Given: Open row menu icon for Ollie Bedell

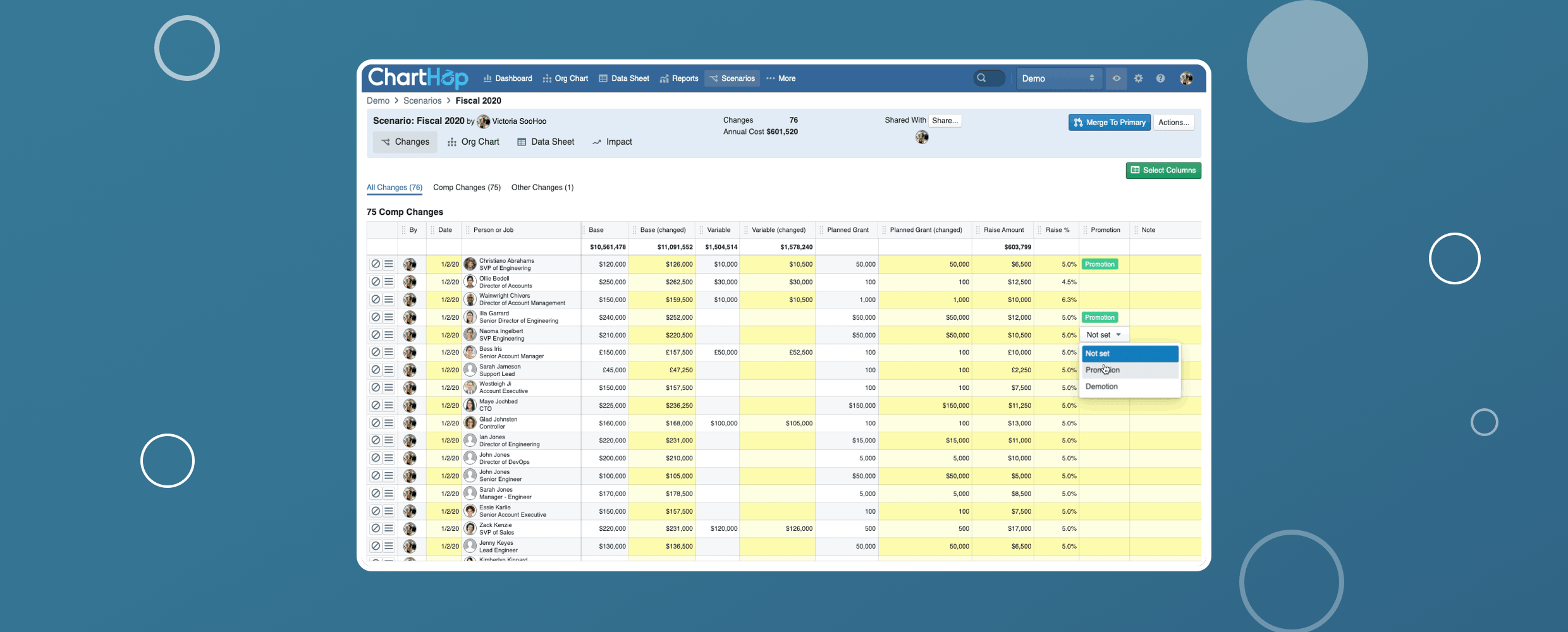Looking at the screenshot, I should click(389, 282).
